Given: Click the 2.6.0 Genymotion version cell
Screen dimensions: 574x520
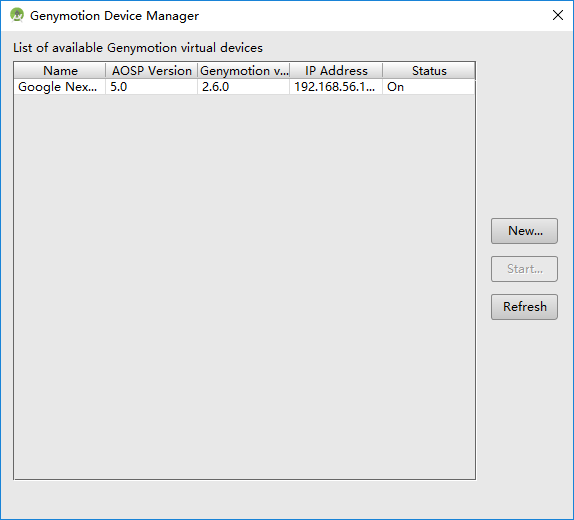Looking at the screenshot, I should tap(244, 87).
